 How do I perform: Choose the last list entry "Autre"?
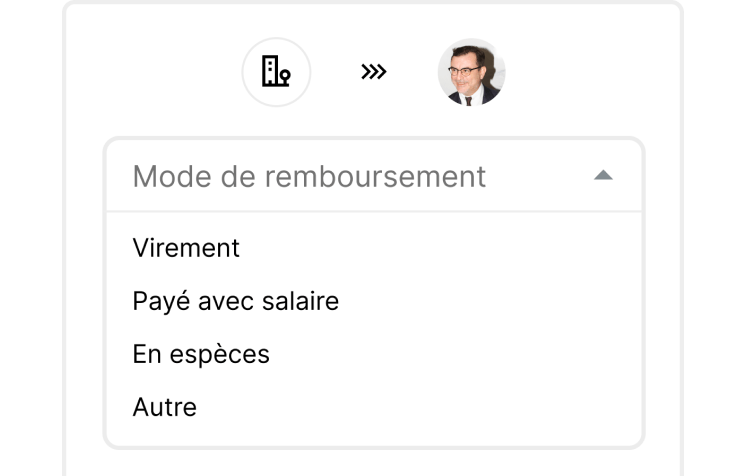165,407
